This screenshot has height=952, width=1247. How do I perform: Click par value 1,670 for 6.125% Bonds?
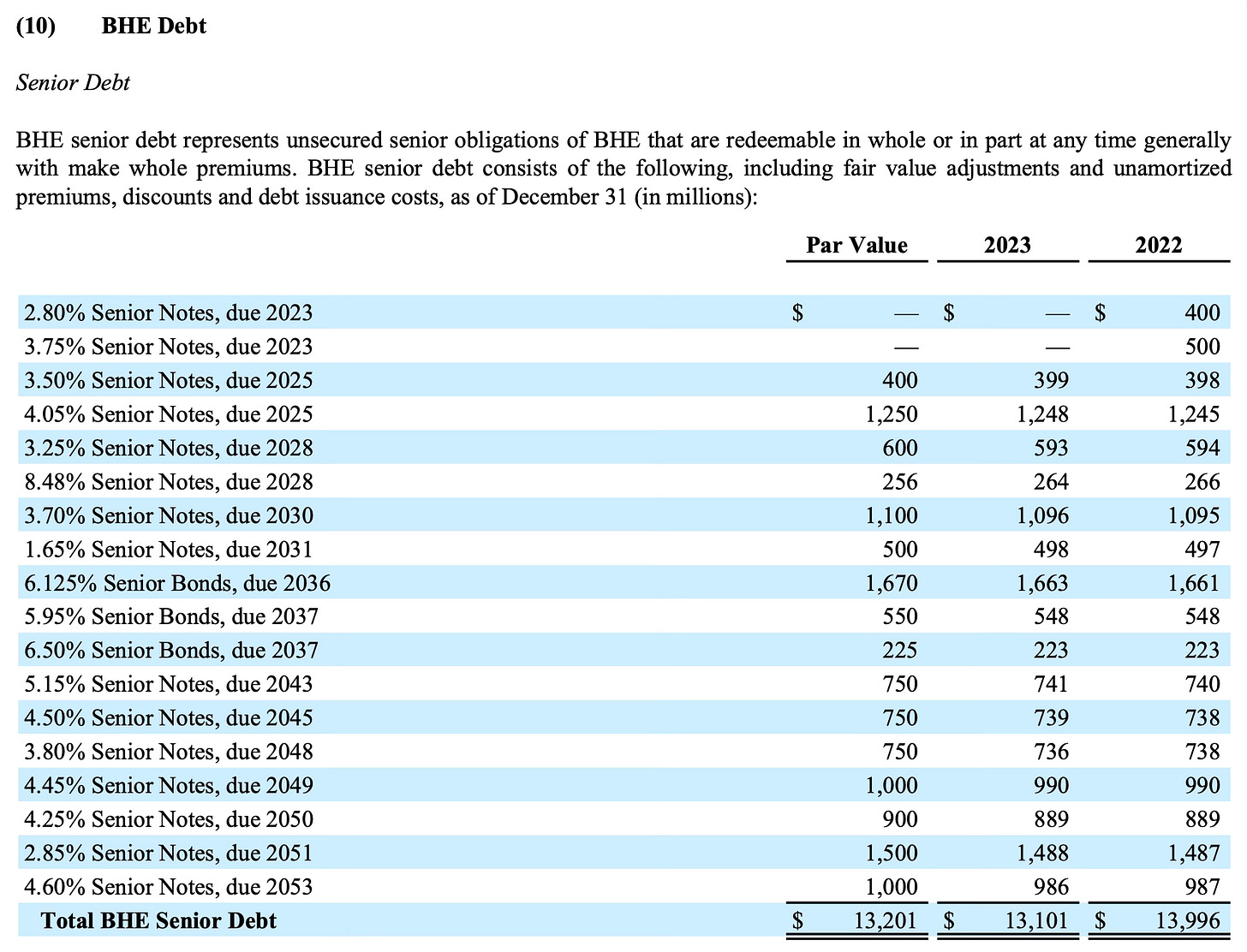pyautogui.click(x=892, y=583)
